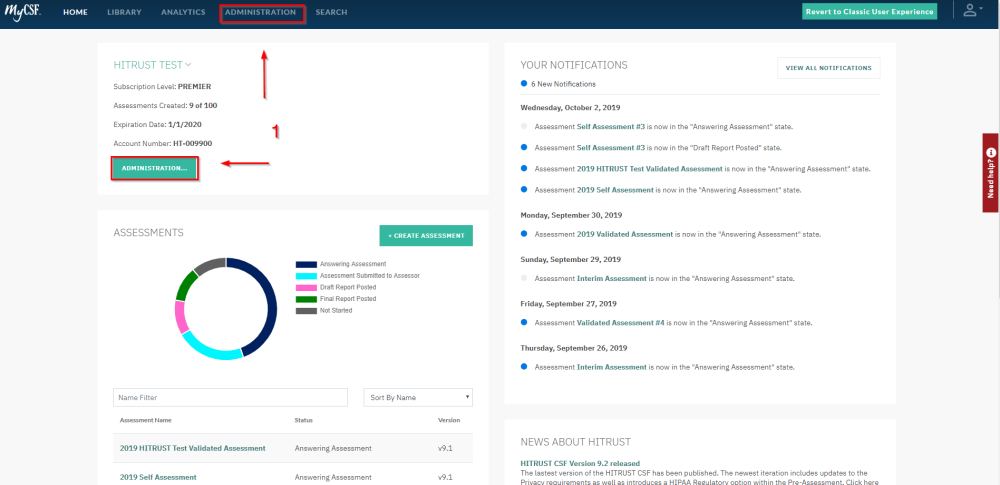Click Assessments Created 9 of 100 text
The height and width of the screenshot is (485, 1000).
(x=166, y=105)
